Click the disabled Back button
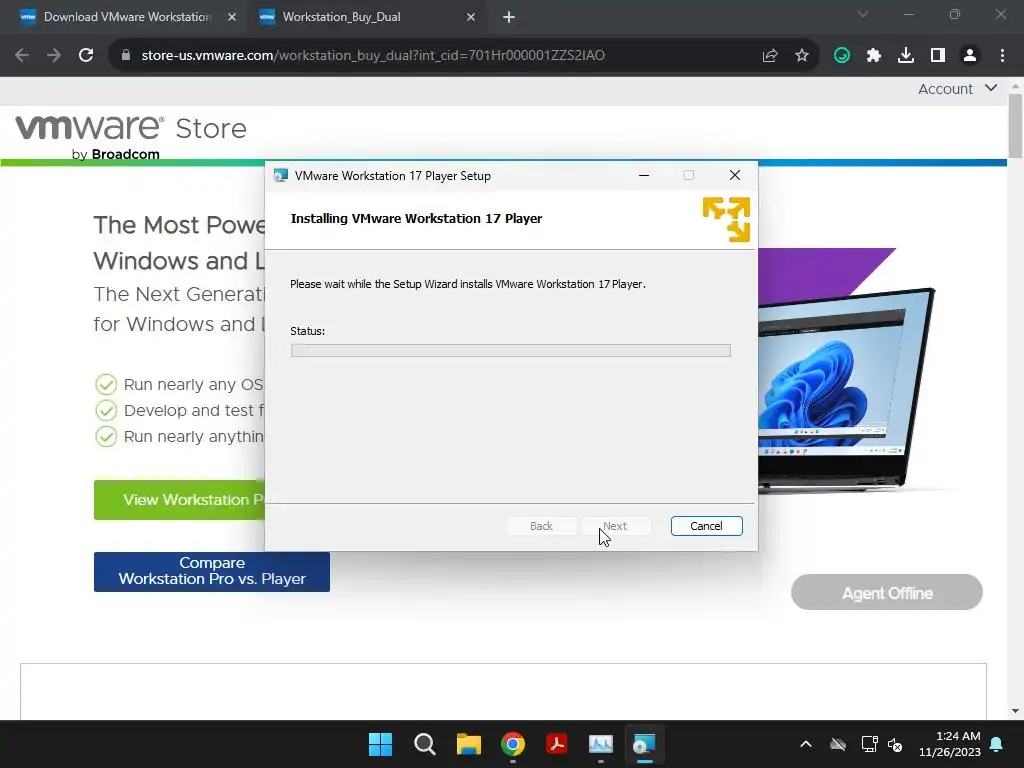 coord(541,526)
